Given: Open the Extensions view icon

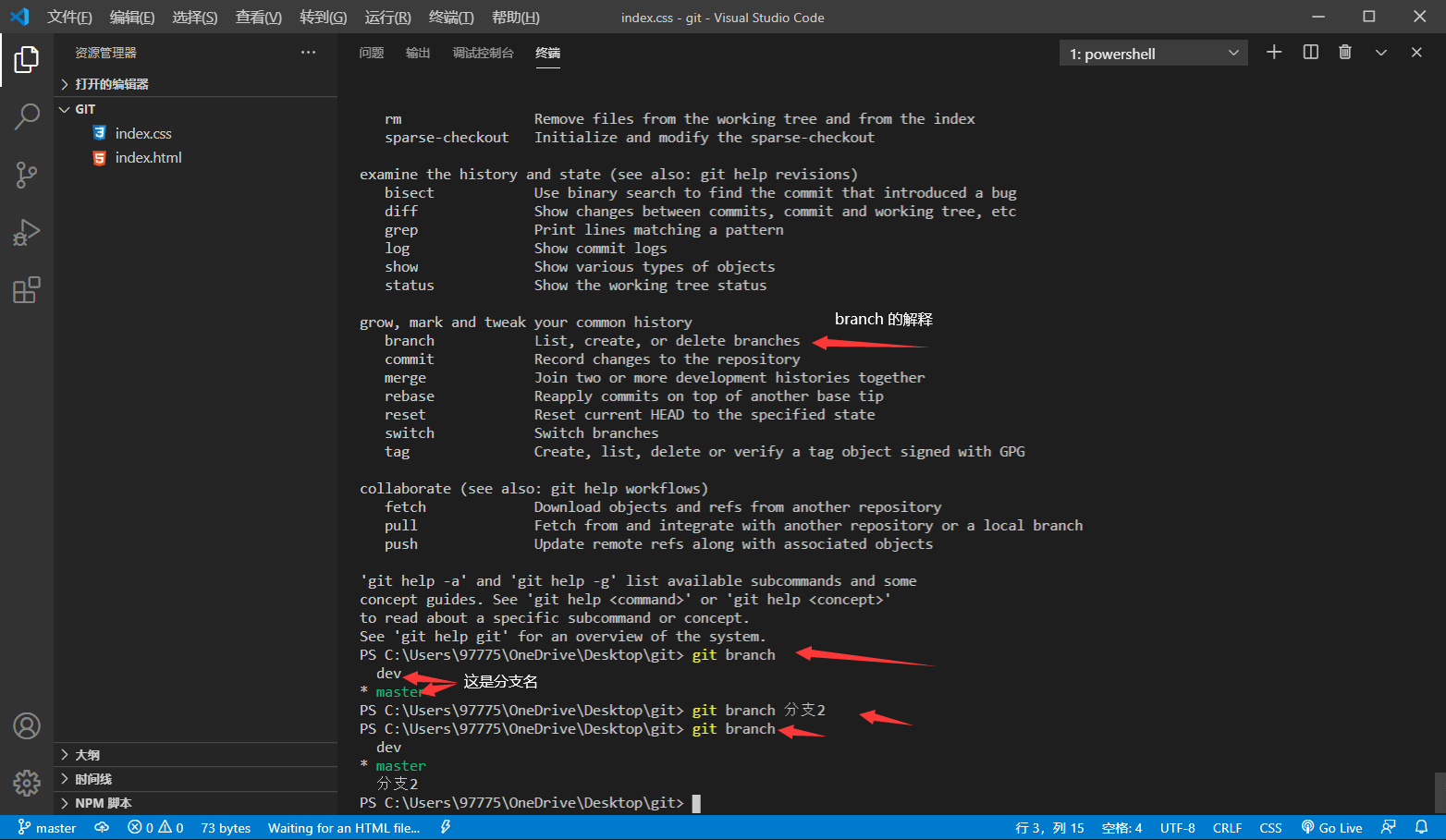Looking at the screenshot, I should [27, 290].
